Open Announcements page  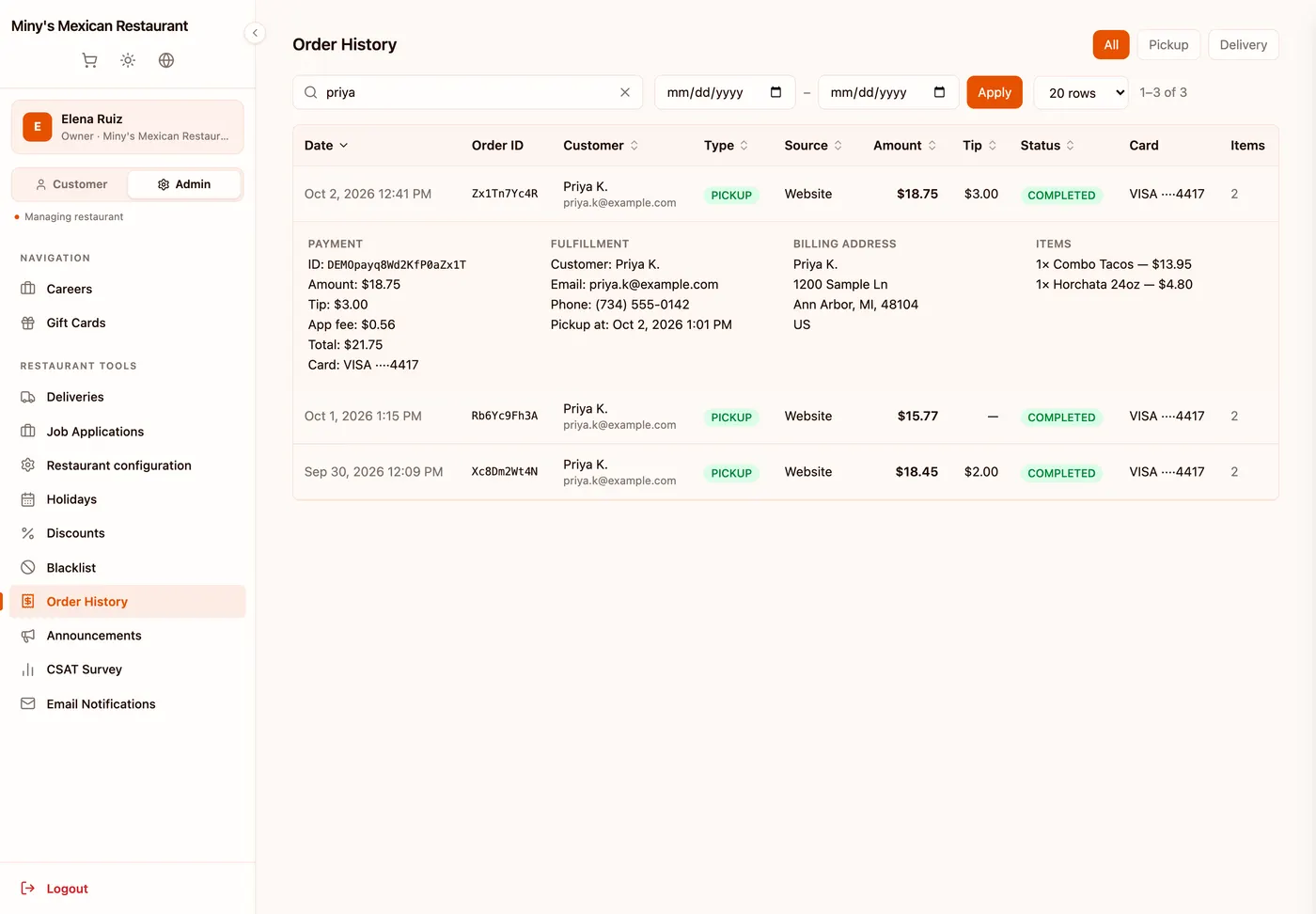(128, 636)
